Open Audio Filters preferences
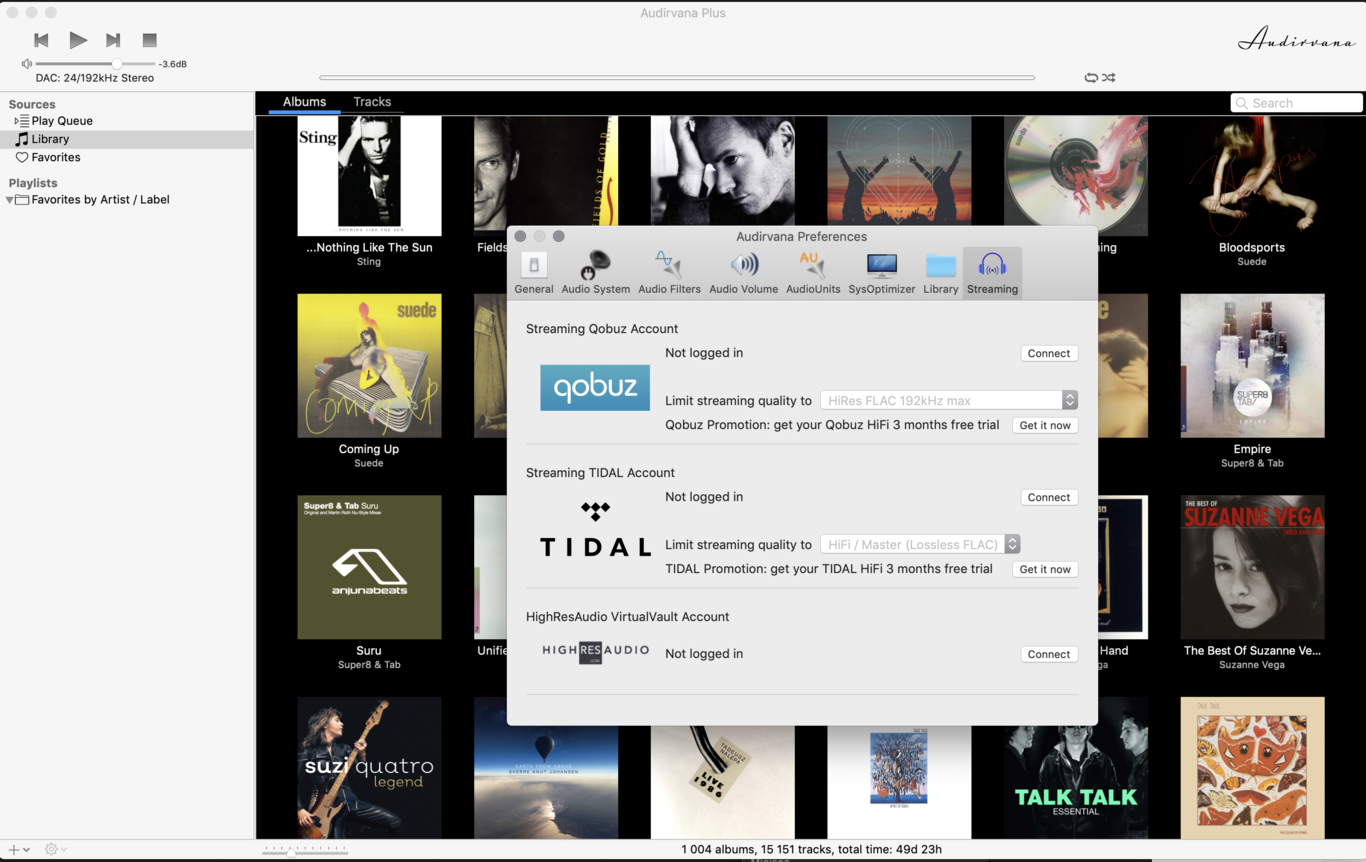The width and height of the screenshot is (1366, 862). pos(669,272)
